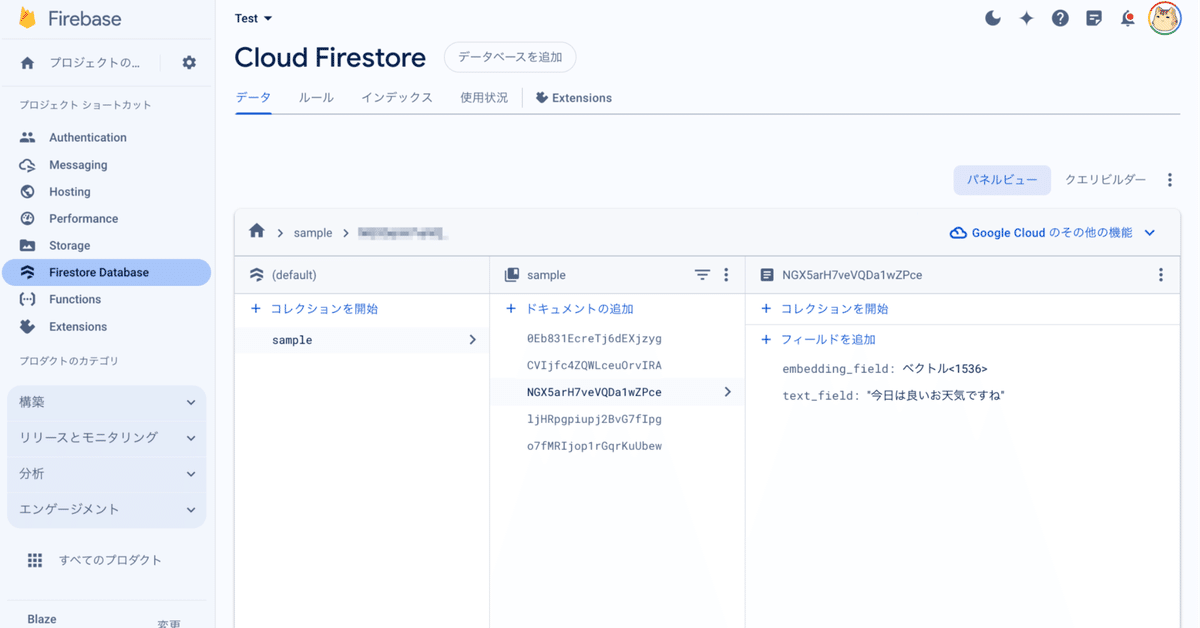
Task: Click the Authentication people icon
Action: pyautogui.click(x=28, y=138)
